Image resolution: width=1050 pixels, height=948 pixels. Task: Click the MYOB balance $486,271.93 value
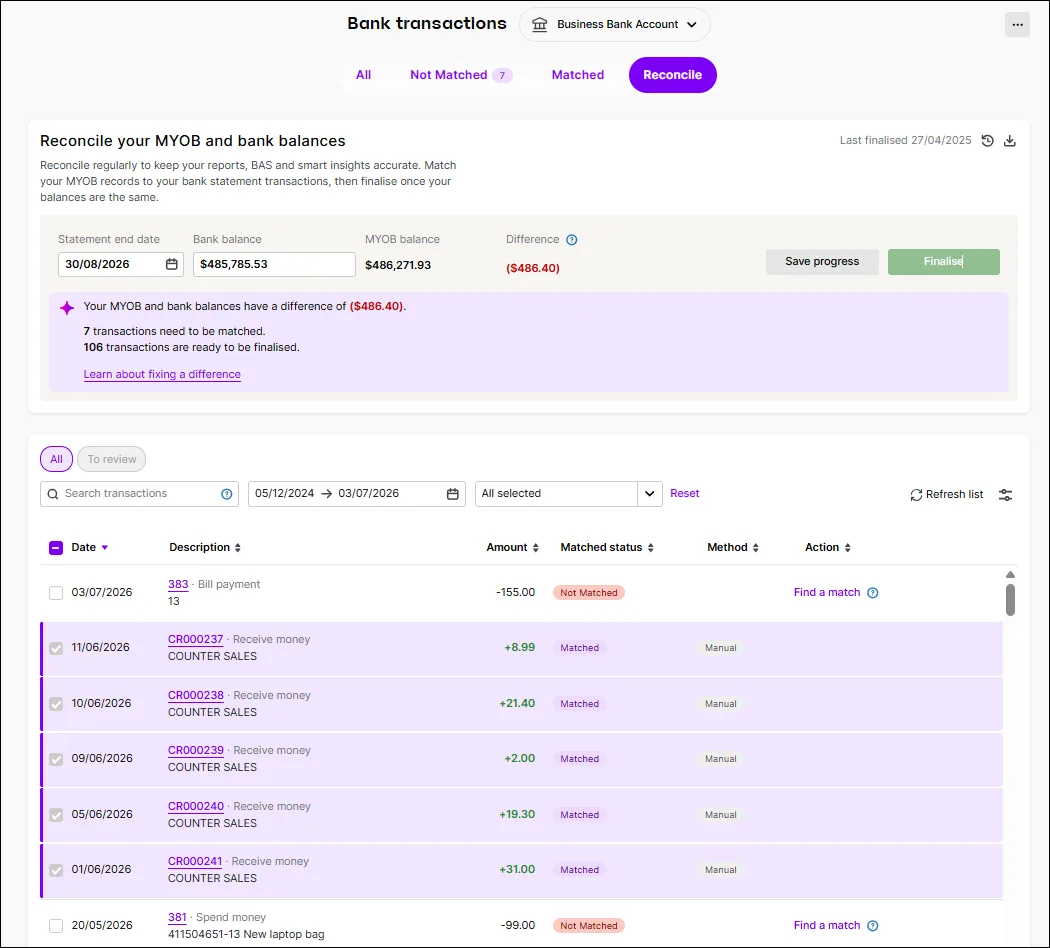(398, 266)
